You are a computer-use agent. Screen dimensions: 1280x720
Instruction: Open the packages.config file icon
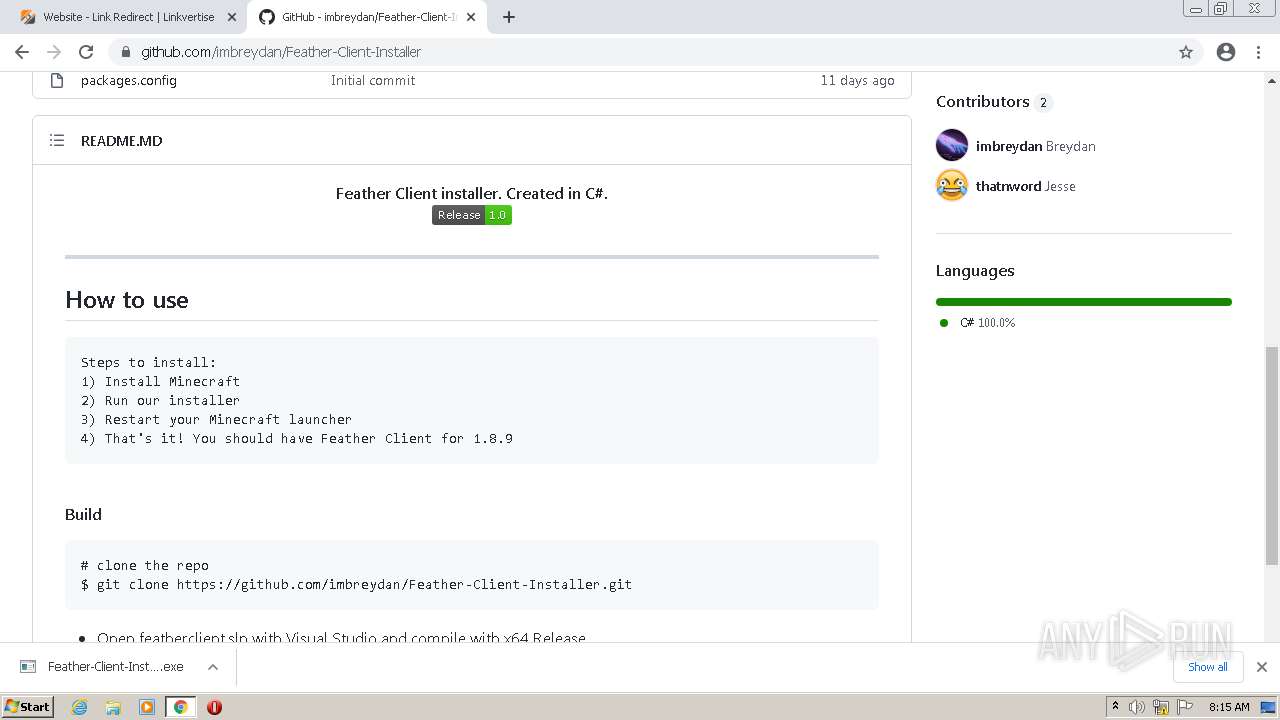pyautogui.click(x=57, y=81)
